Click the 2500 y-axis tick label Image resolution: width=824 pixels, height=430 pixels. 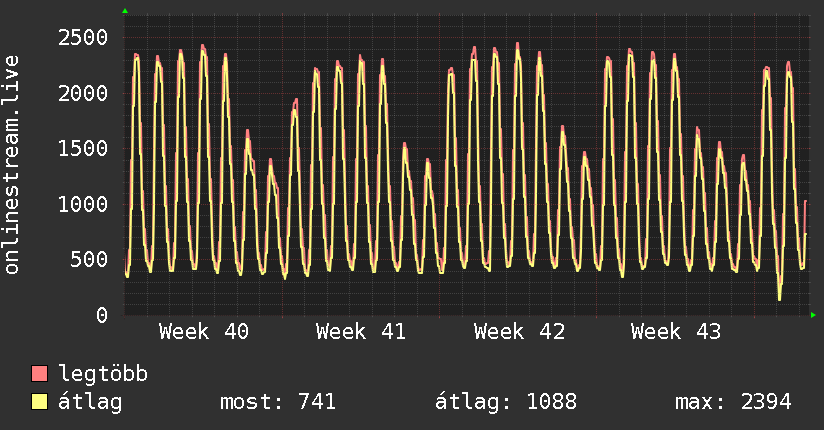[x=83, y=37]
